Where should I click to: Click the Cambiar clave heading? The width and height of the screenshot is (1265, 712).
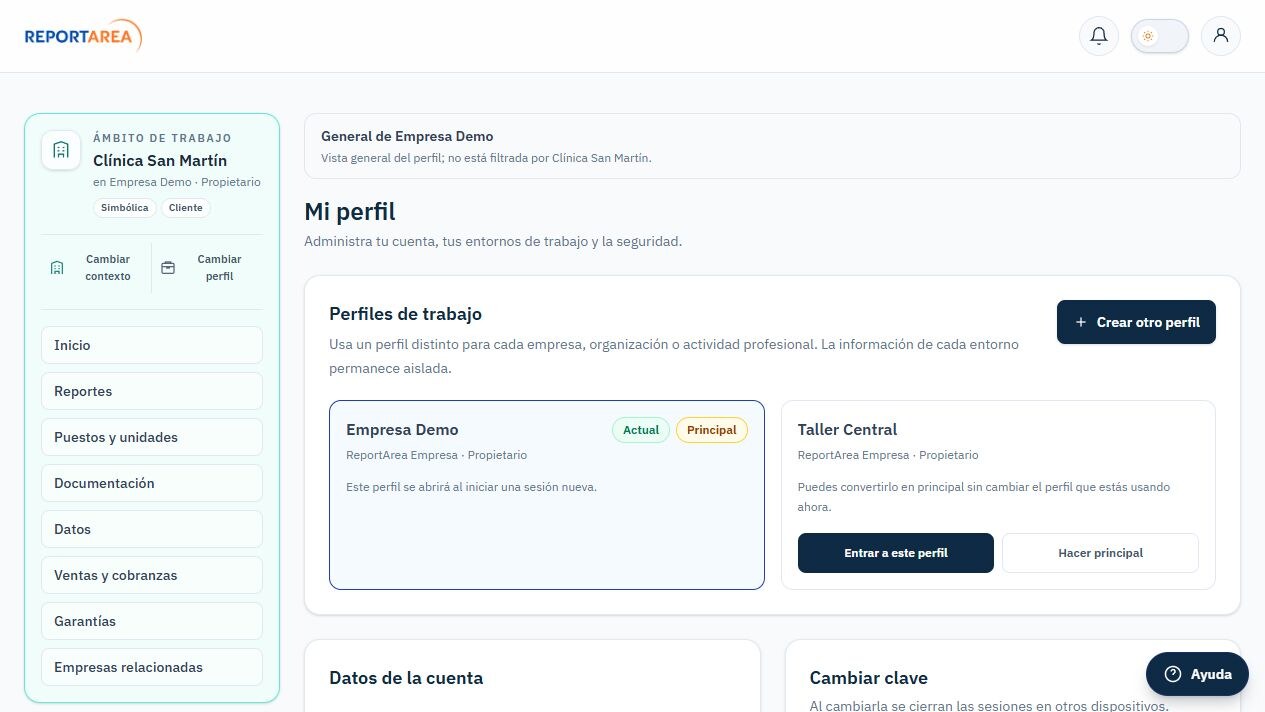[x=869, y=678]
